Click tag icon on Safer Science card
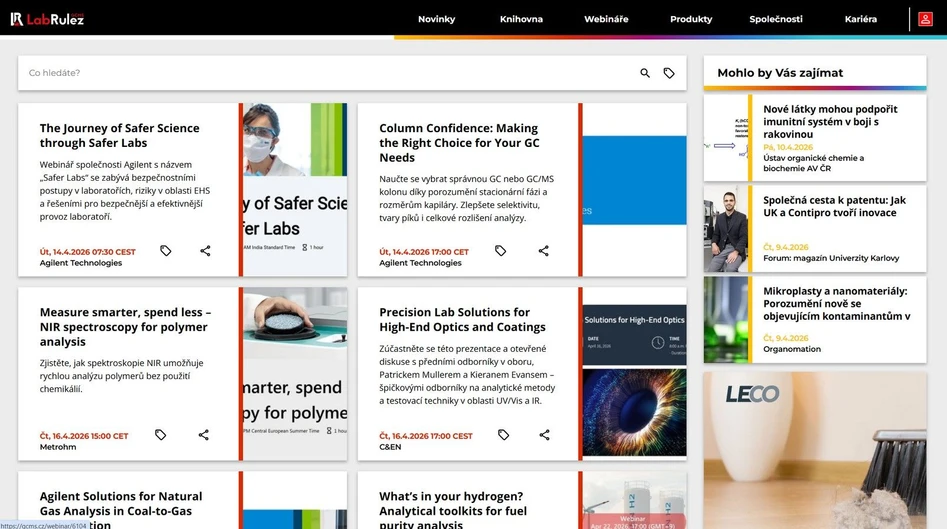The width and height of the screenshot is (947, 529). [x=166, y=251]
